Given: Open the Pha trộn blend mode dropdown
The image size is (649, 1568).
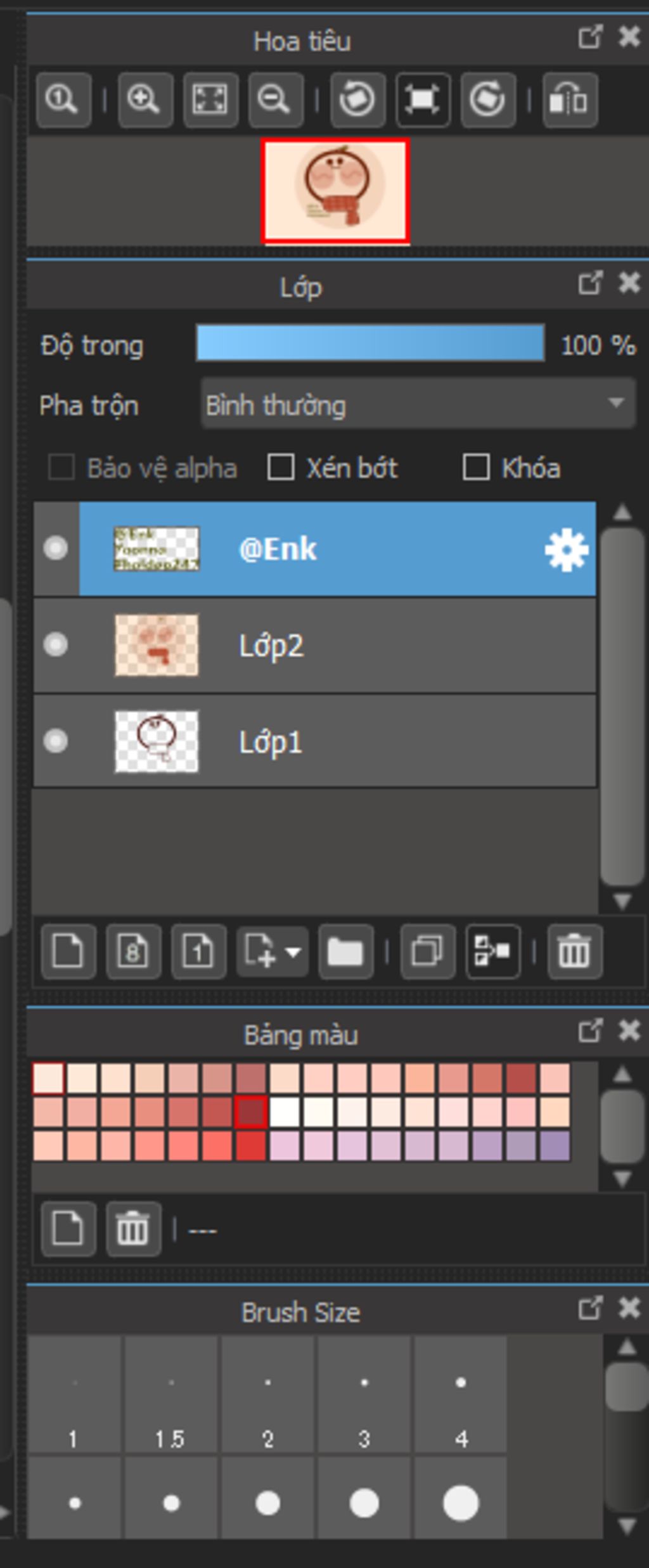Looking at the screenshot, I should (418, 404).
